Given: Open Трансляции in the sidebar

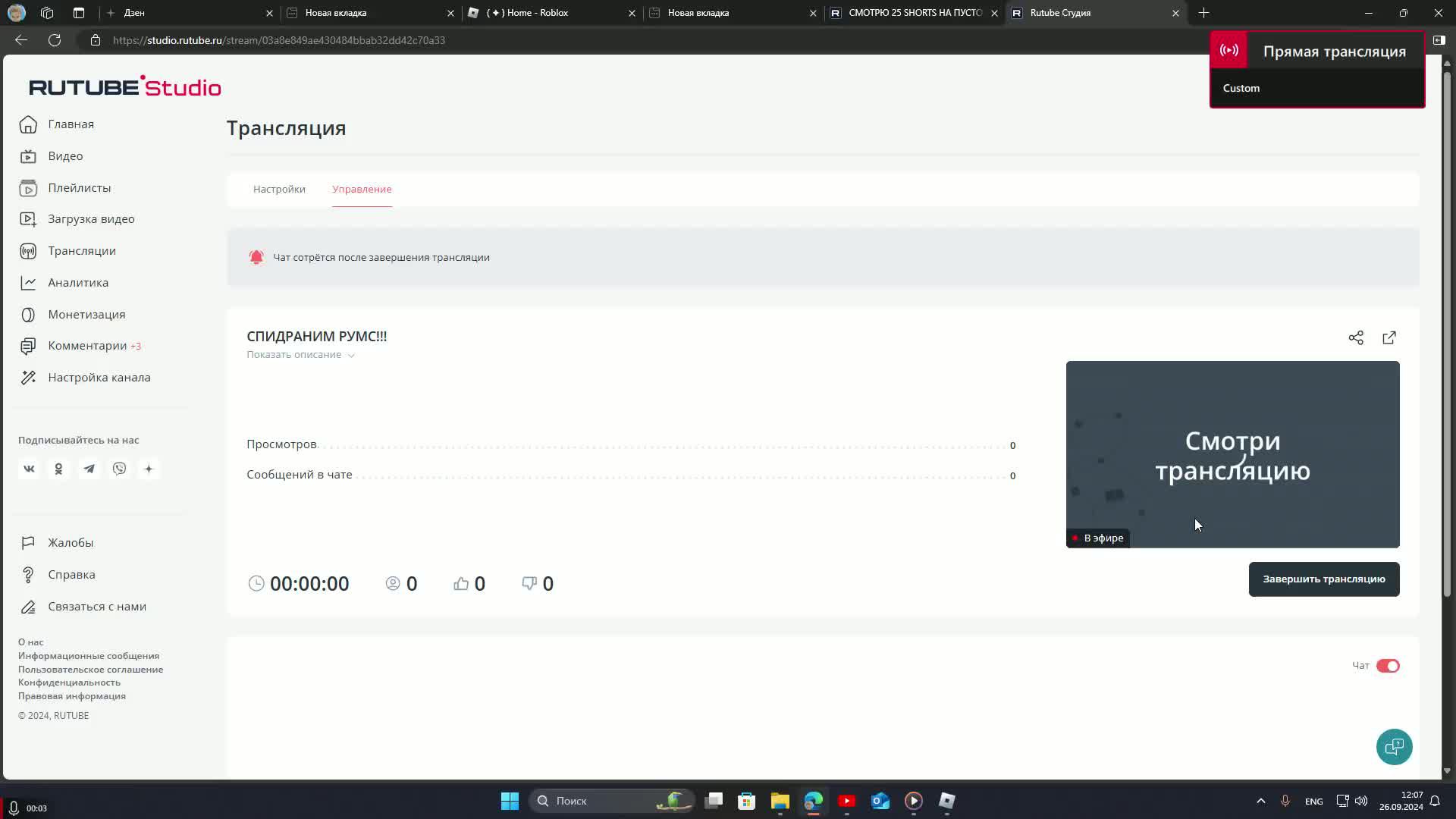Looking at the screenshot, I should [81, 251].
